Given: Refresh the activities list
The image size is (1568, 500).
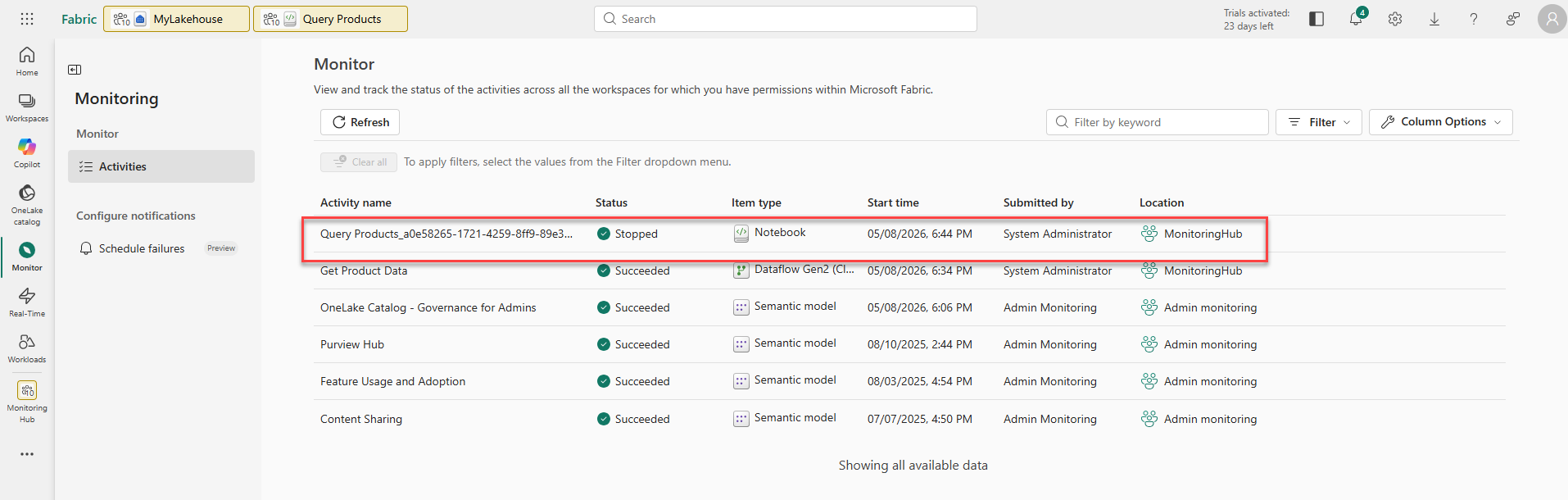Looking at the screenshot, I should coord(360,122).
